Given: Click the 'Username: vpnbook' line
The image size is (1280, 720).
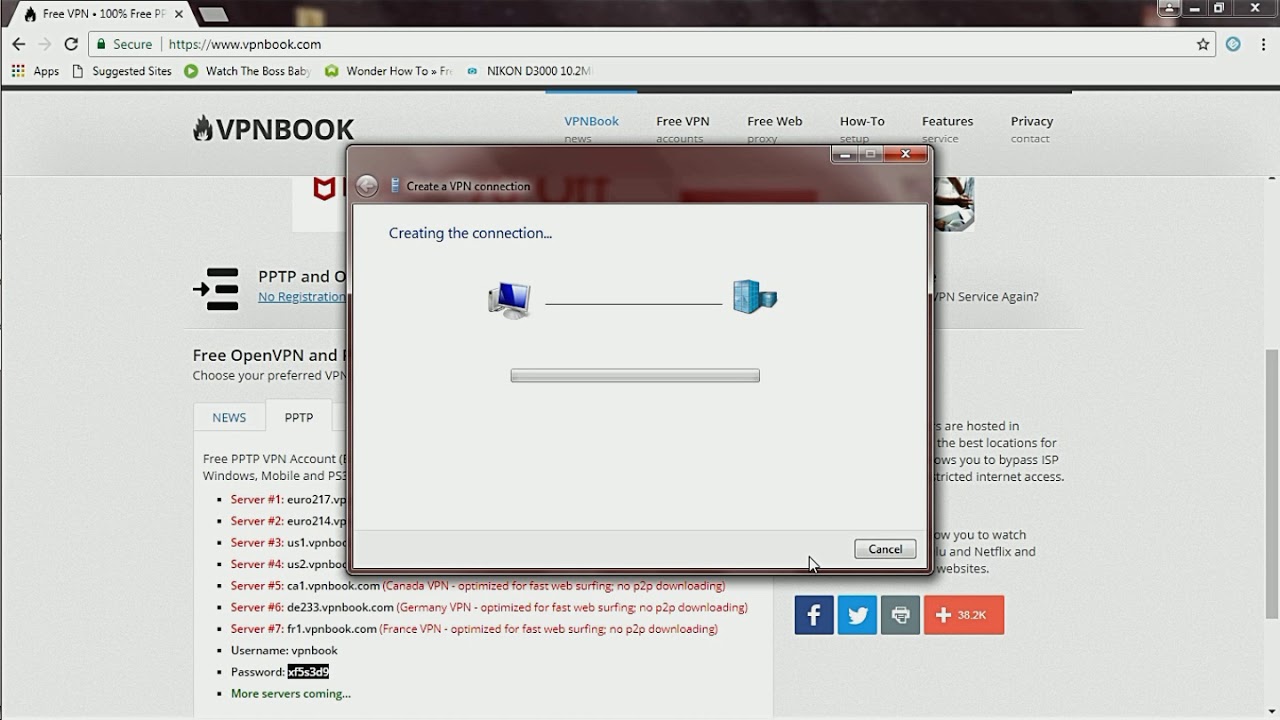Looking at the screenshot, I should 284,650.
